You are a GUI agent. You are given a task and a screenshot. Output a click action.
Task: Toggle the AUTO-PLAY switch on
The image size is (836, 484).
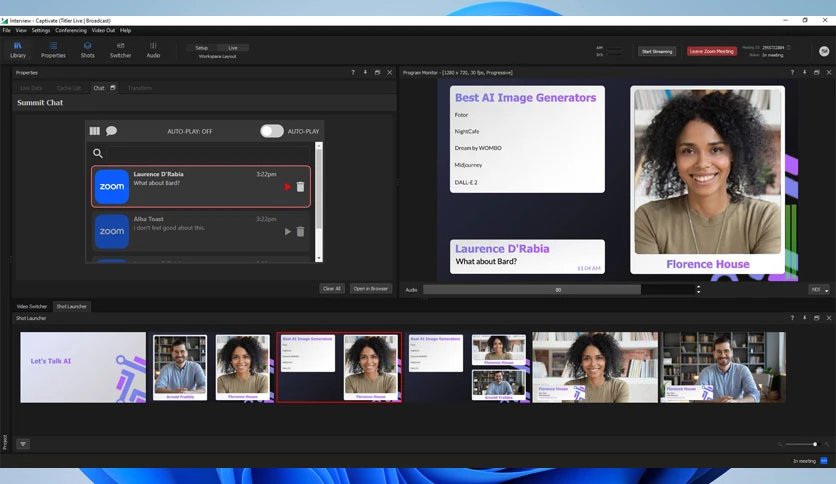[x=272, y=131]
